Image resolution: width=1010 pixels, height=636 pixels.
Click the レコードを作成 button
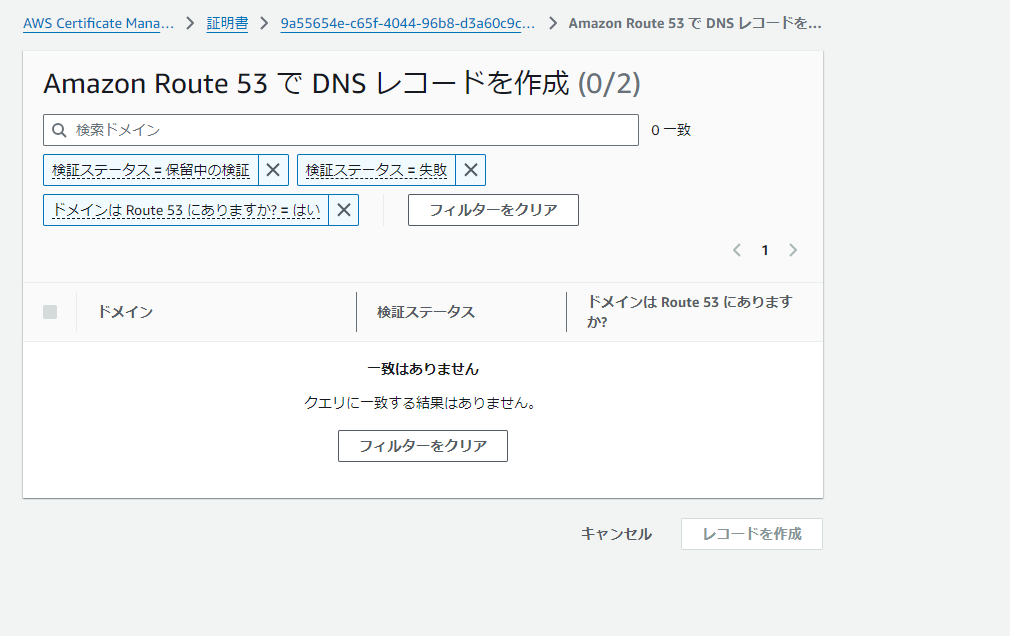(x=752, y=534)
